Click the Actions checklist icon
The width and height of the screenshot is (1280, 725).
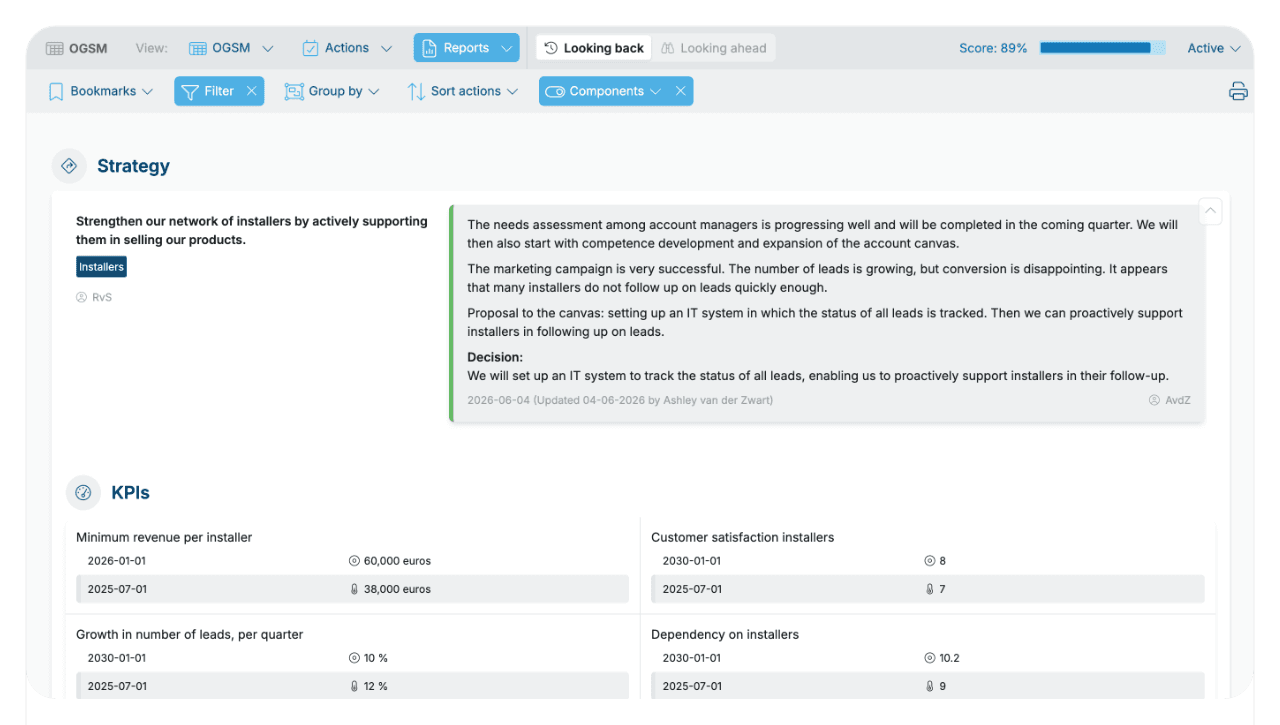(310, 48)
